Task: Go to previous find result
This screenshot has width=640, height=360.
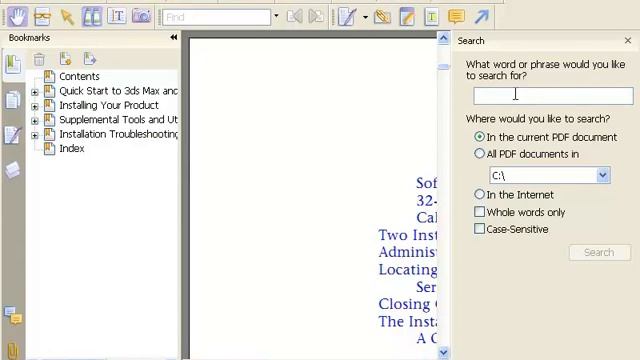Action: point(294,17)
